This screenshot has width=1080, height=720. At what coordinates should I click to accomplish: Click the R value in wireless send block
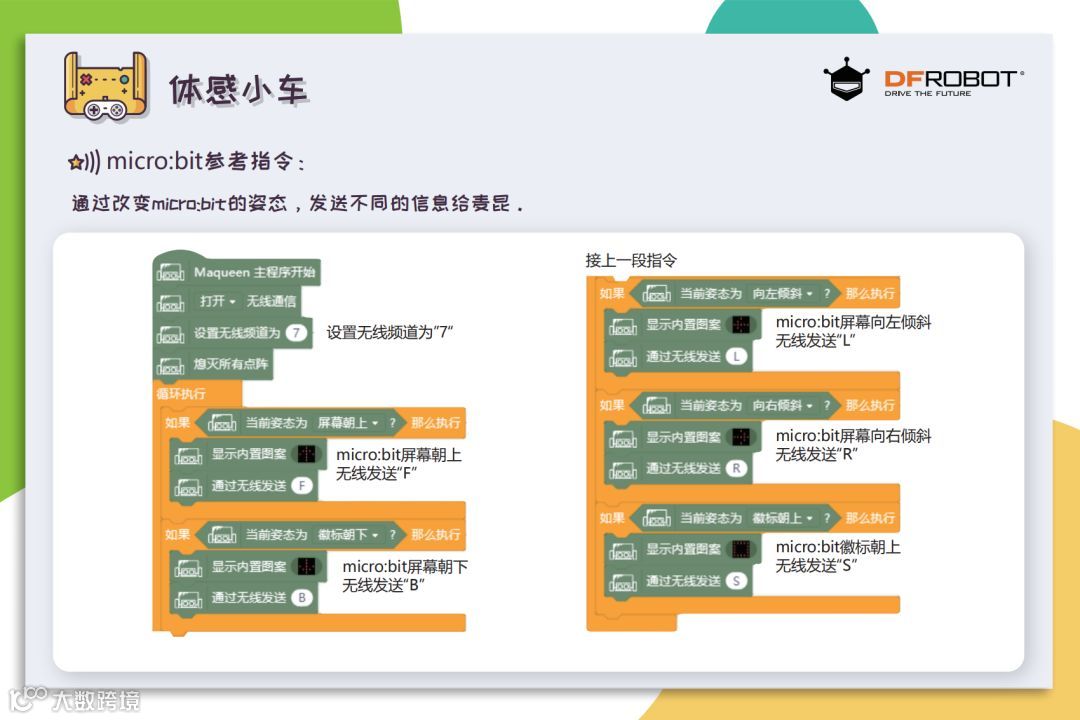736,469
